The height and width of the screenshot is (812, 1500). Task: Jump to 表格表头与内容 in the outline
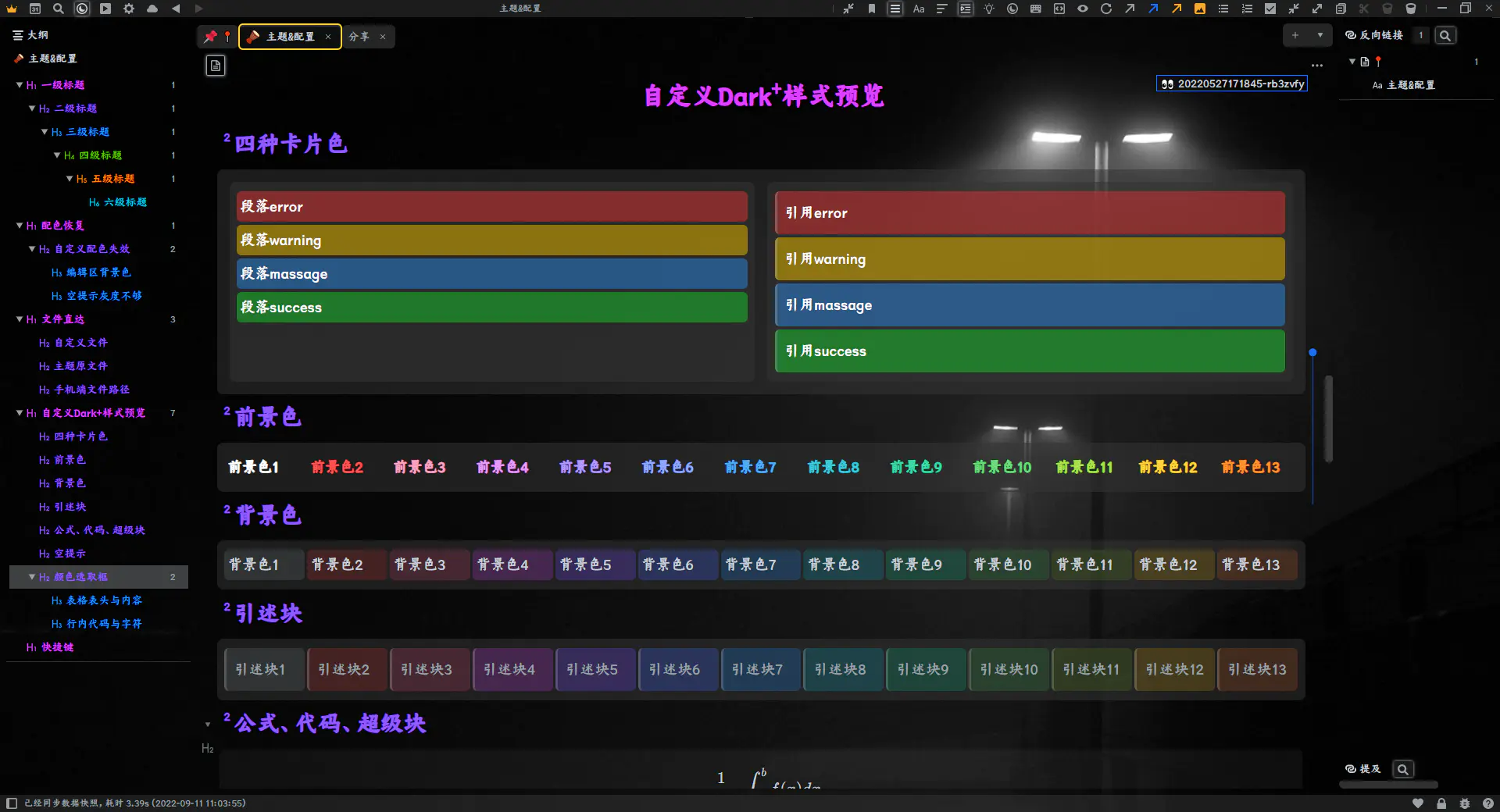pyautogui.click(x=105, y=600)
